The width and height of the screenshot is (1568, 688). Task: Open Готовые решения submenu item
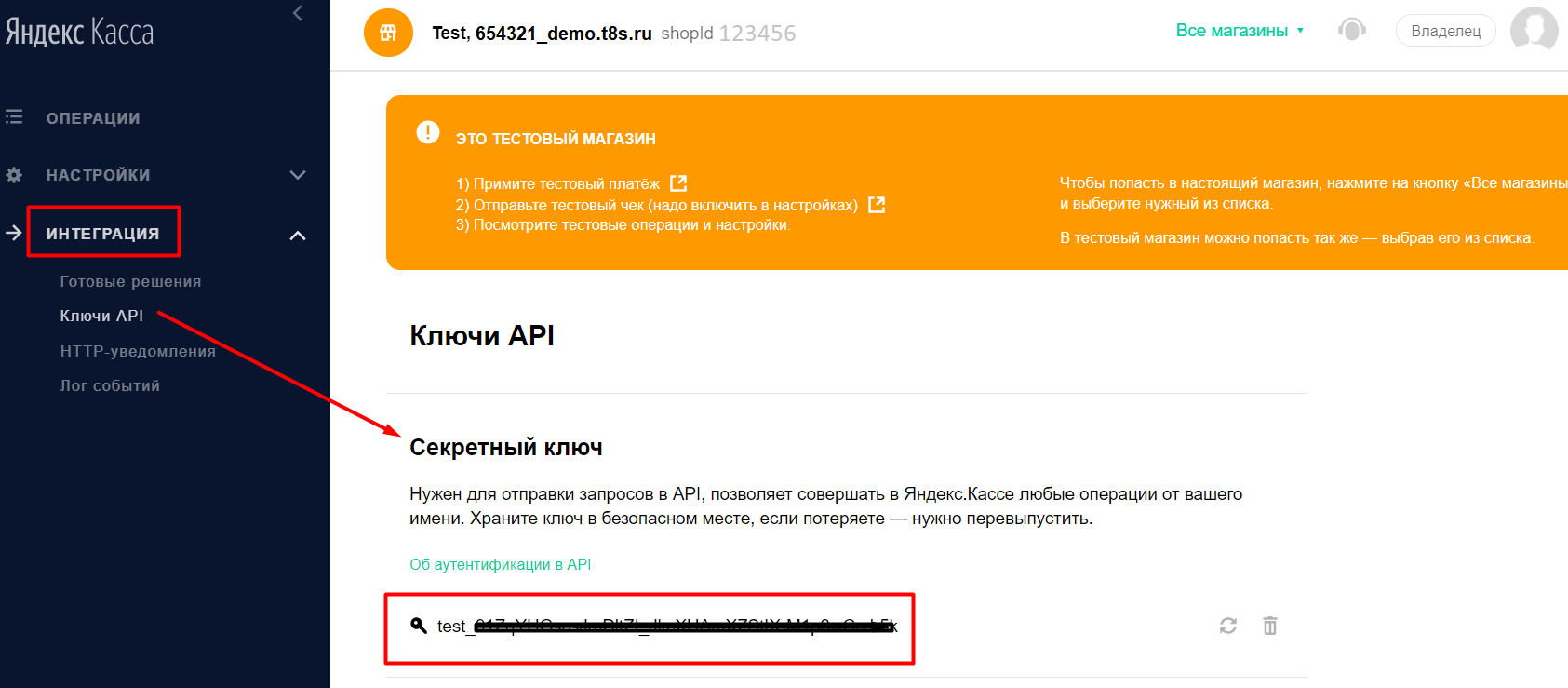click(x=130, y=281)
